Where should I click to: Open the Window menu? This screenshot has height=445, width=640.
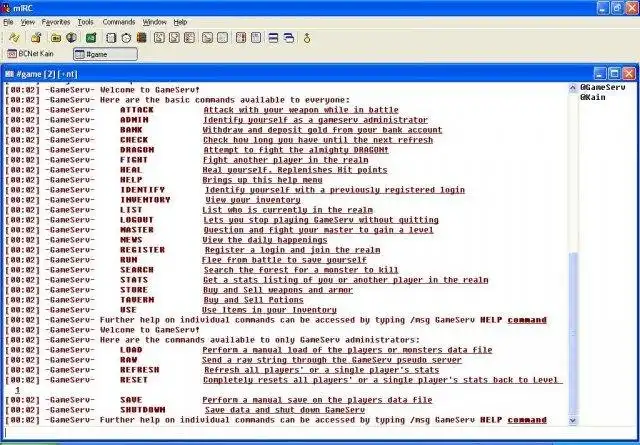154,22
